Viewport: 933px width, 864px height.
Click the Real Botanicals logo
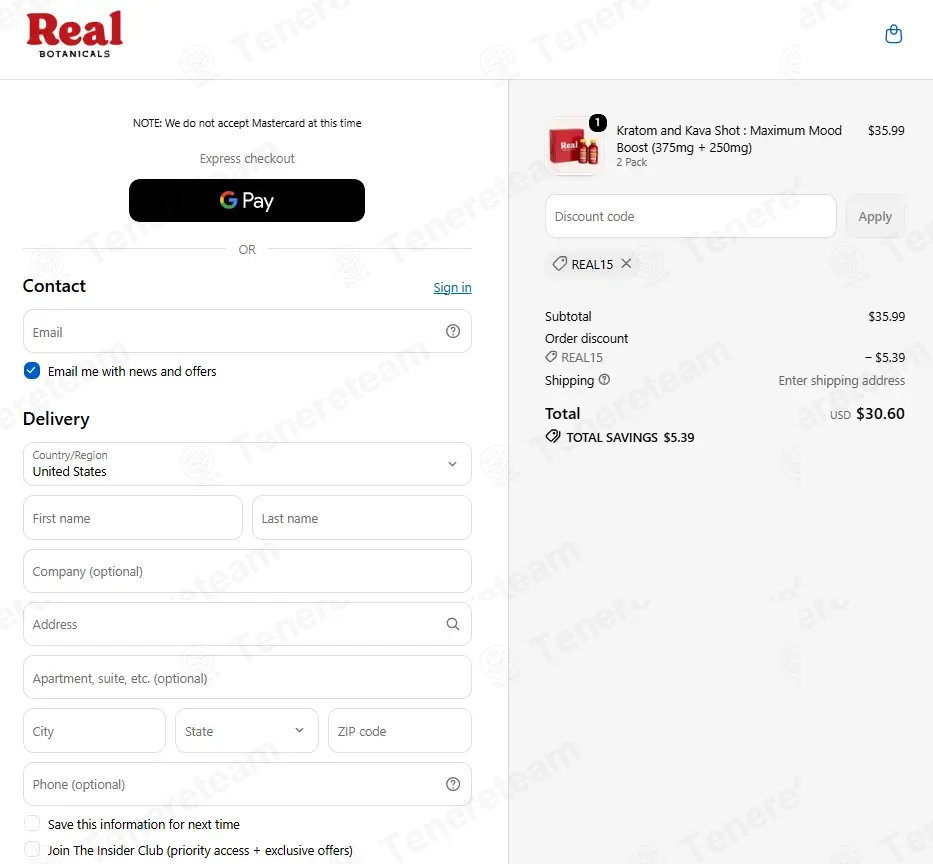[x=74, y=35]
